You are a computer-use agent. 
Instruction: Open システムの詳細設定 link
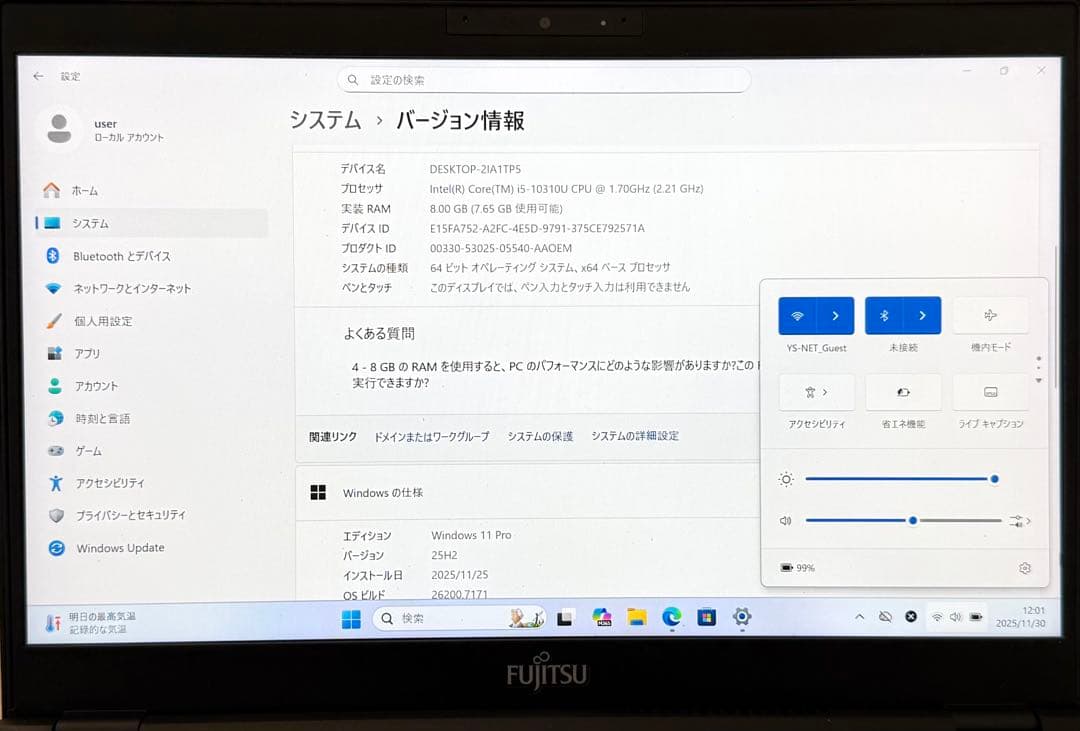[x=637, y=436]
